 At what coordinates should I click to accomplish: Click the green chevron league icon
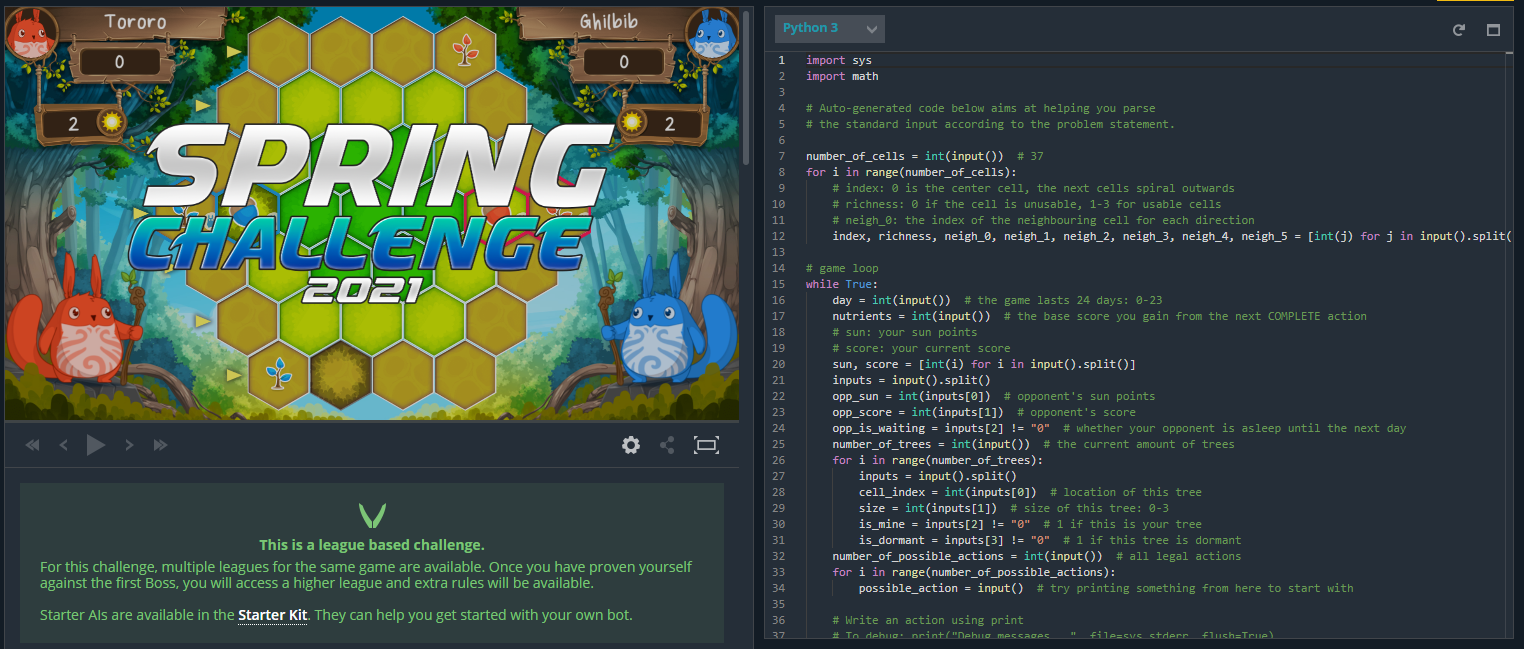pyautogui.click(x=372, y=516)
